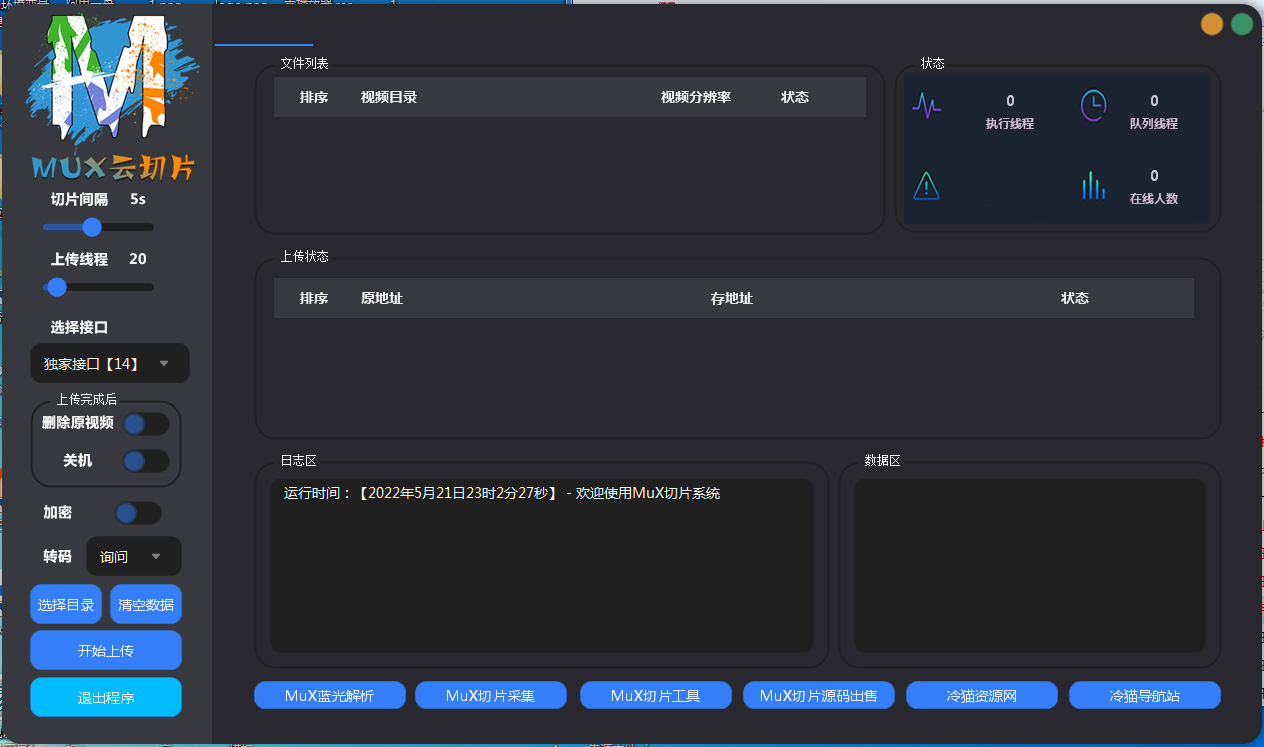1264x747 pixels.
Task: Adjust the 上传线程 slider
Action: point(98,287)
